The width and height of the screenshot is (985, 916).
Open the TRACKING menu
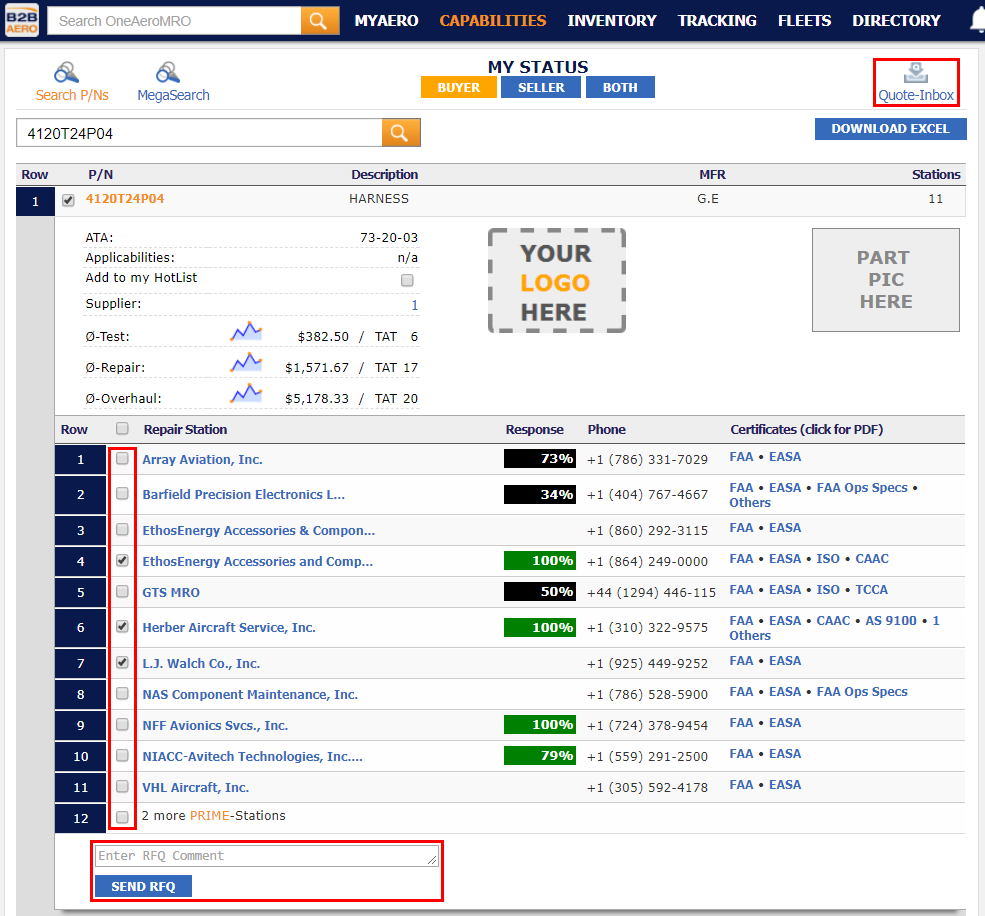coord(717,21)
